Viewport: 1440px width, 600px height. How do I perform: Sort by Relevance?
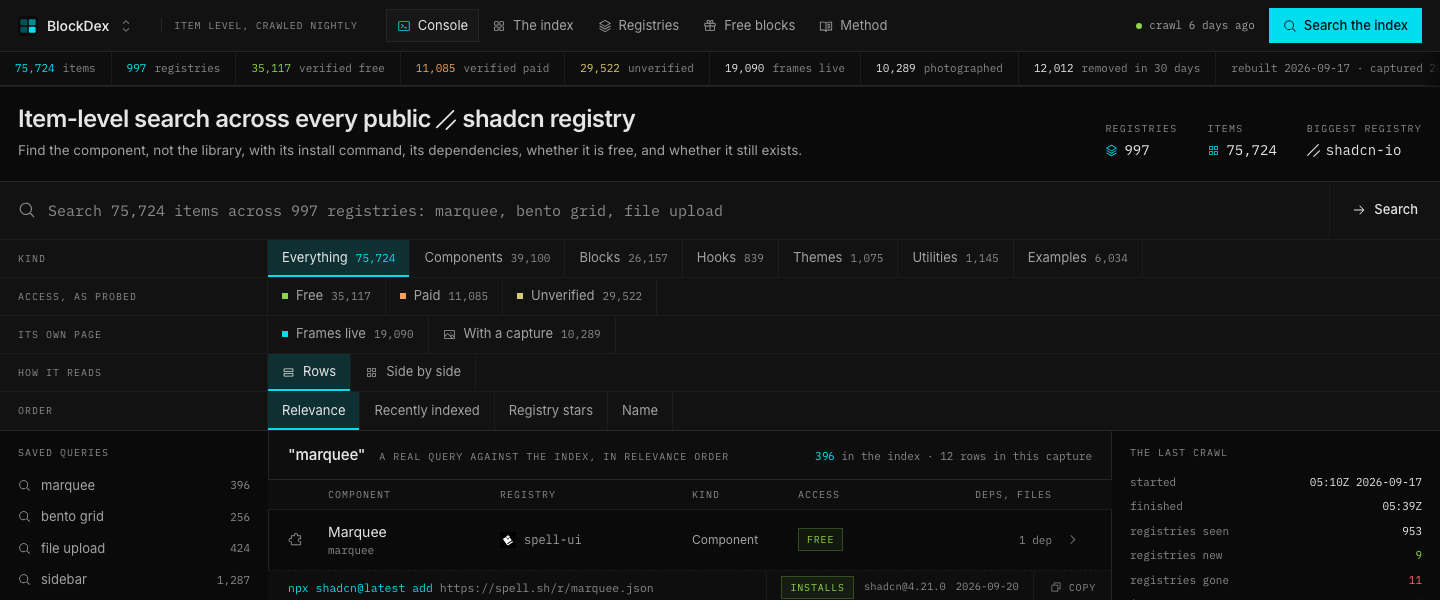tap(313, 410)
